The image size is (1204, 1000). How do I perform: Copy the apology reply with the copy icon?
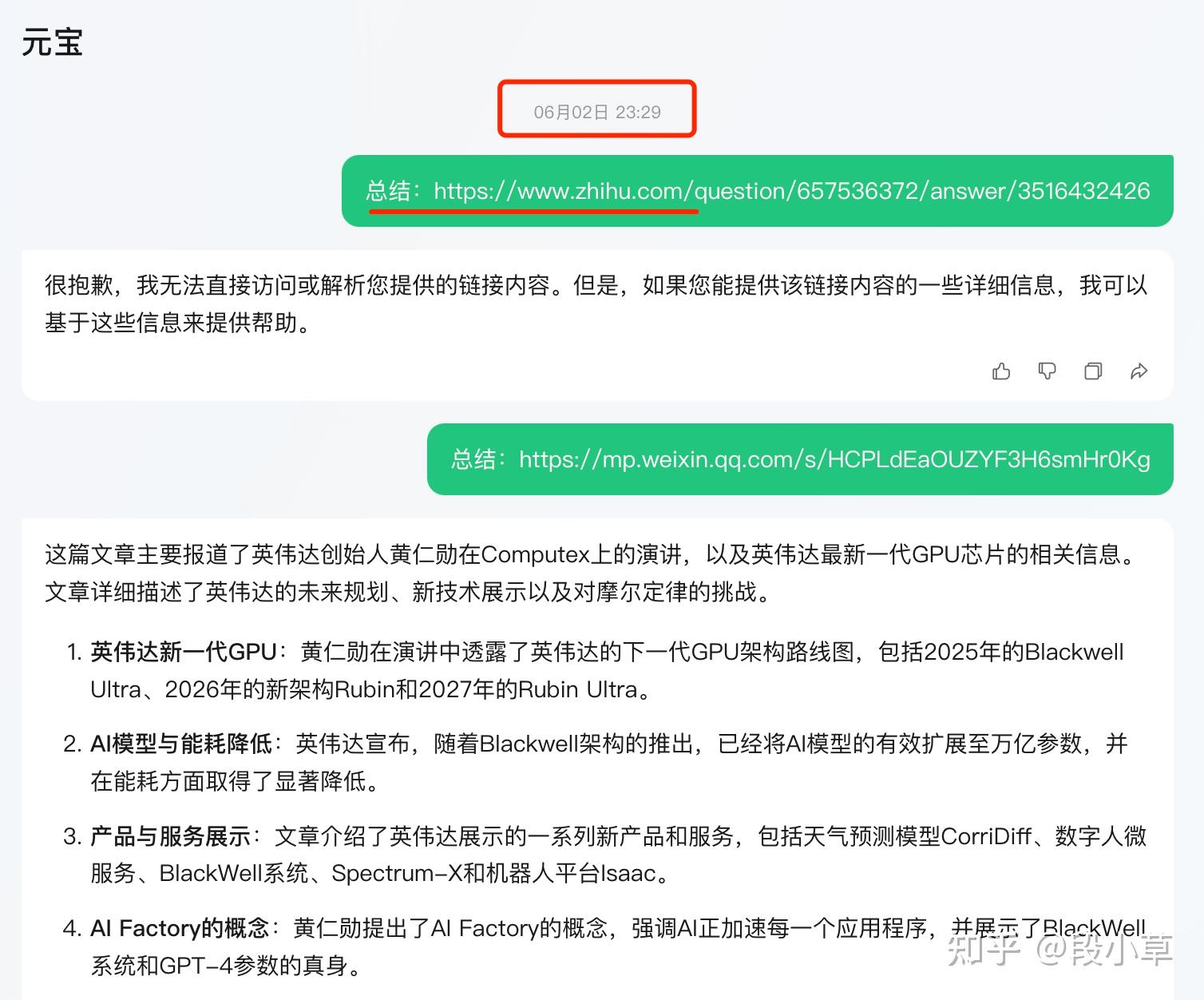point(1093,371)
